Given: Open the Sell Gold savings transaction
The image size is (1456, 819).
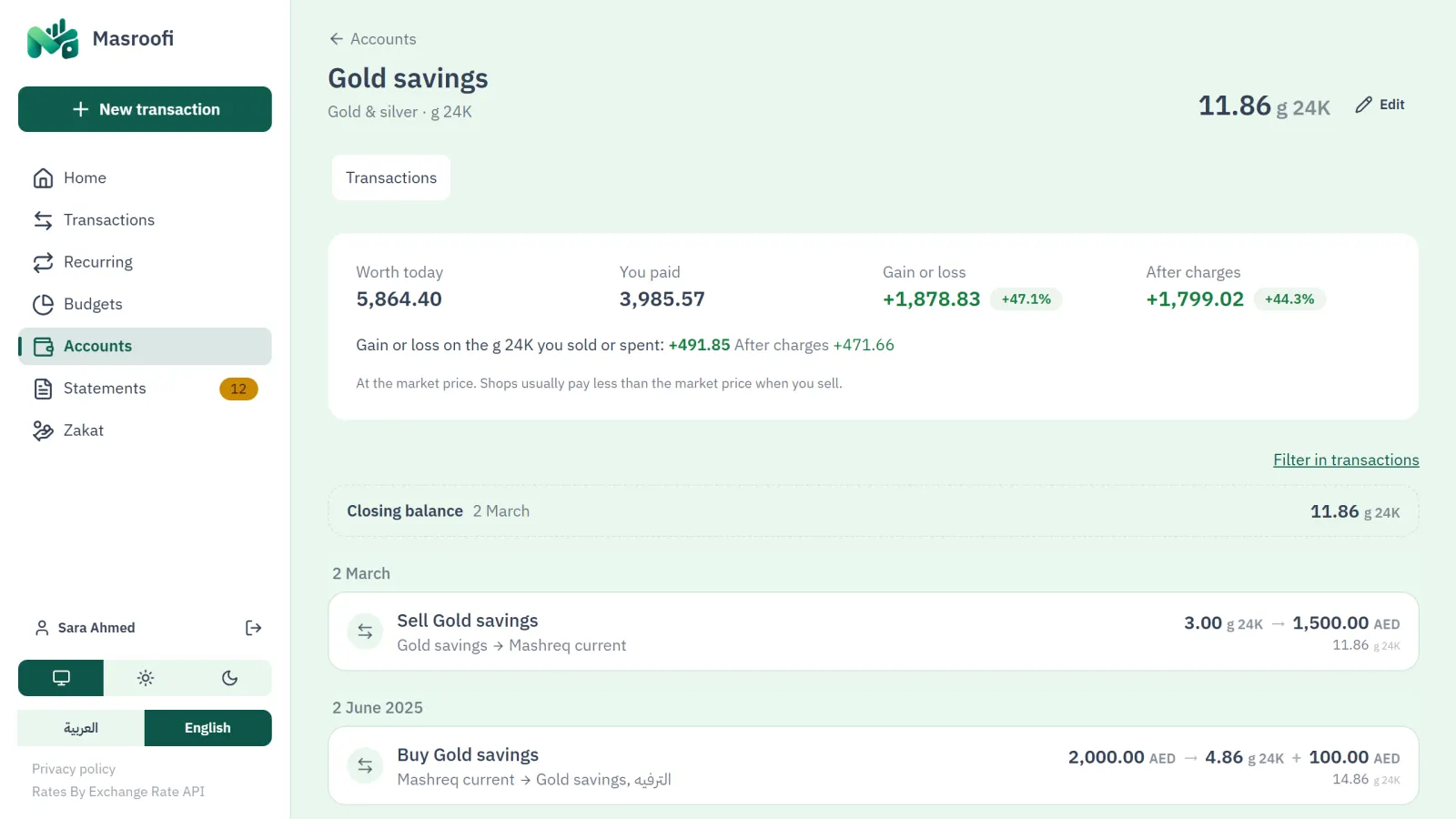Looking at the screenshot, I should click(874, 632).
